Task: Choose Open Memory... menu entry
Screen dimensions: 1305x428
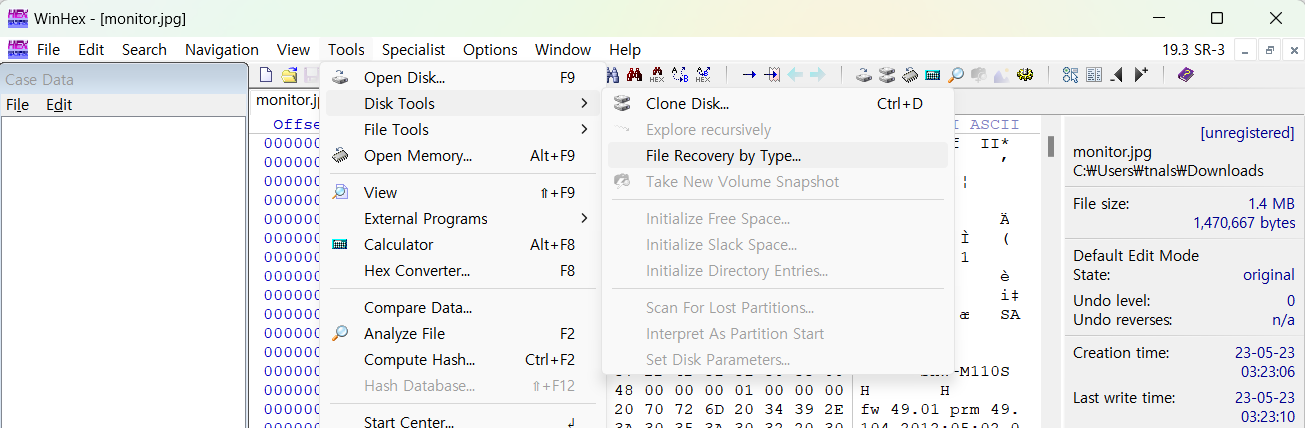Action: [x=462, y=156]
